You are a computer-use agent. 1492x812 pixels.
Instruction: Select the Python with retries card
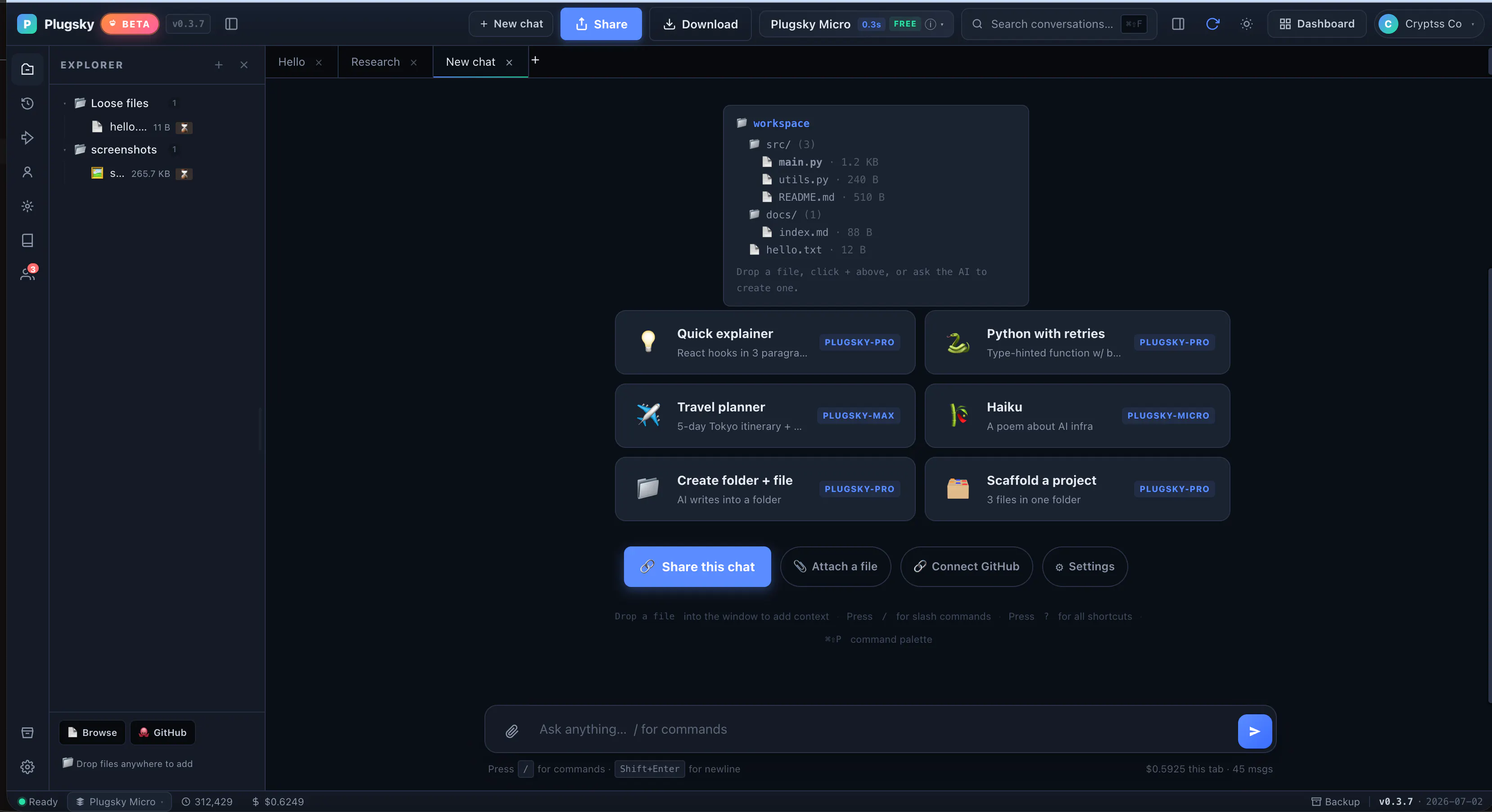pyautogui.click(x=1077, y=342)
